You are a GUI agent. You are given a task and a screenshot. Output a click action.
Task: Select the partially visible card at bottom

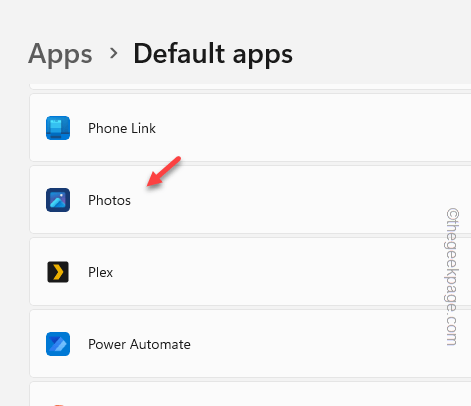250,394
